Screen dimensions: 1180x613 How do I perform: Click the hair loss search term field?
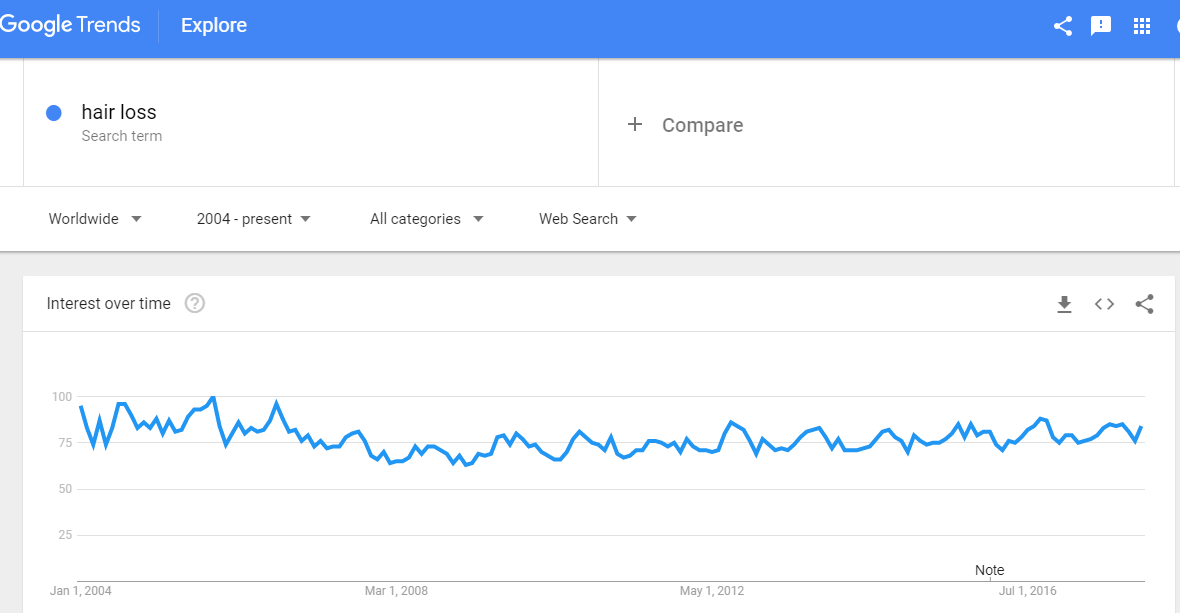[311, 123]
